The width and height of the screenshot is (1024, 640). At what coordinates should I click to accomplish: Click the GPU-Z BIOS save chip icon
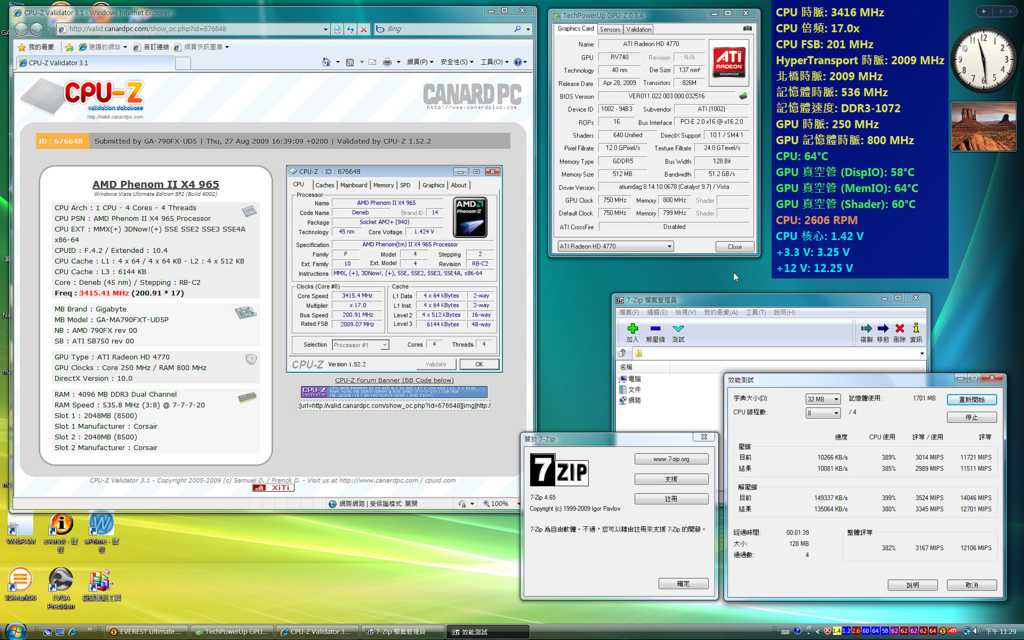(743, 96)
